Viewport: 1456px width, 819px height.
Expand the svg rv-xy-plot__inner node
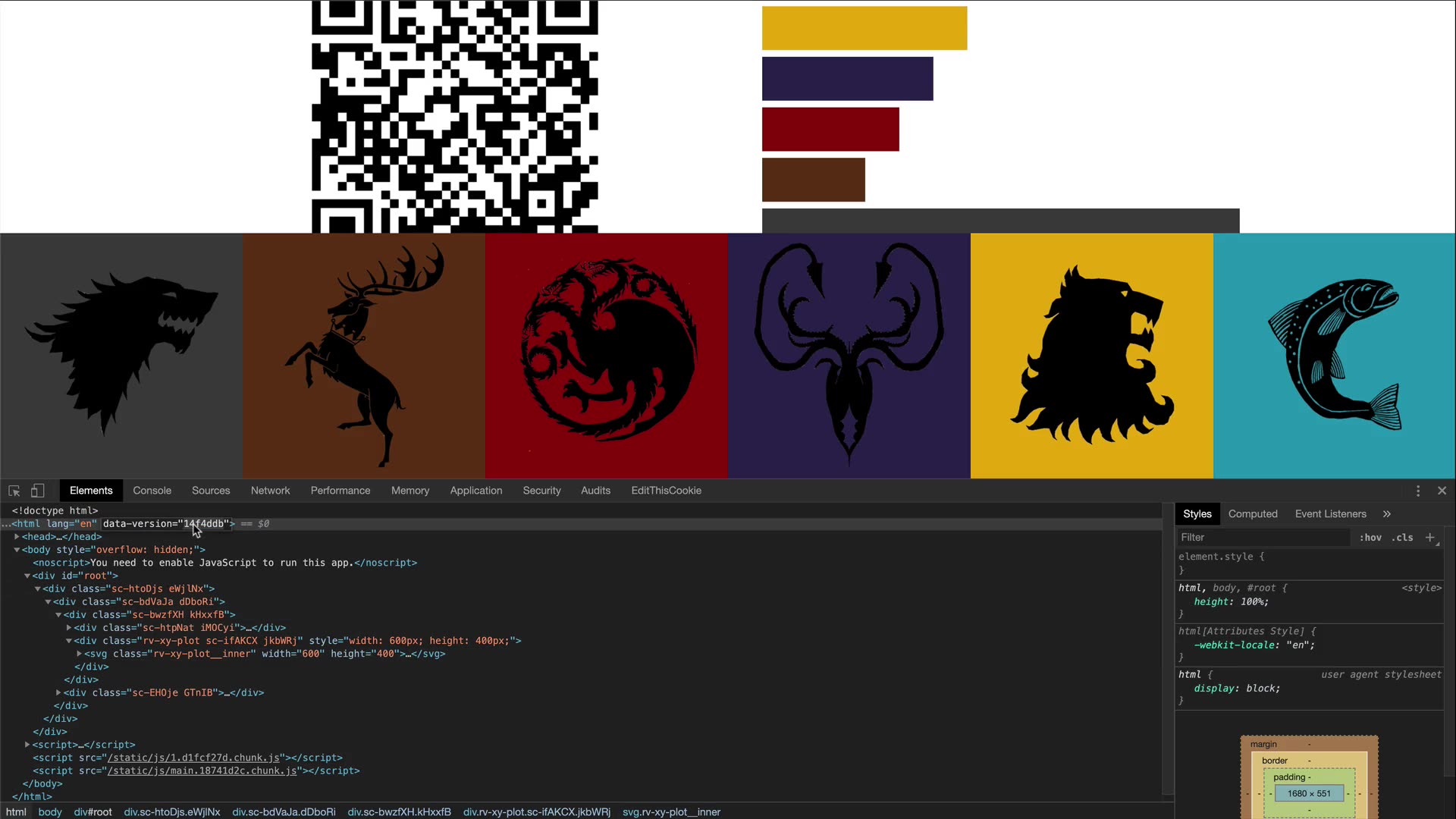pos(79,653)
